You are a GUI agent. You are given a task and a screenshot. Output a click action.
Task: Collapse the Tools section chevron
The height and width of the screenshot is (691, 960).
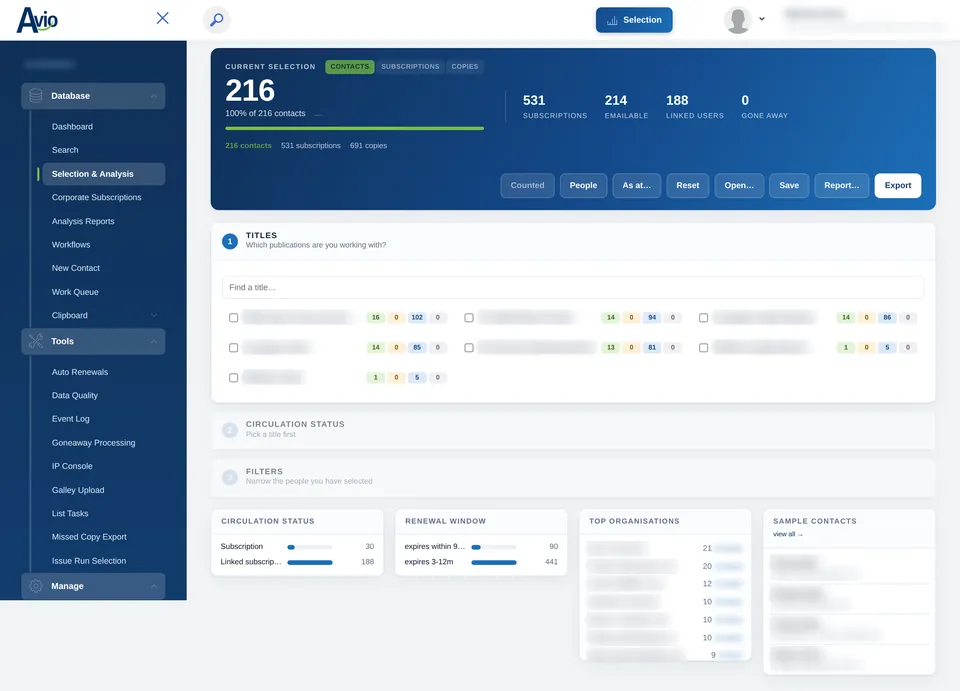(154, 342)
